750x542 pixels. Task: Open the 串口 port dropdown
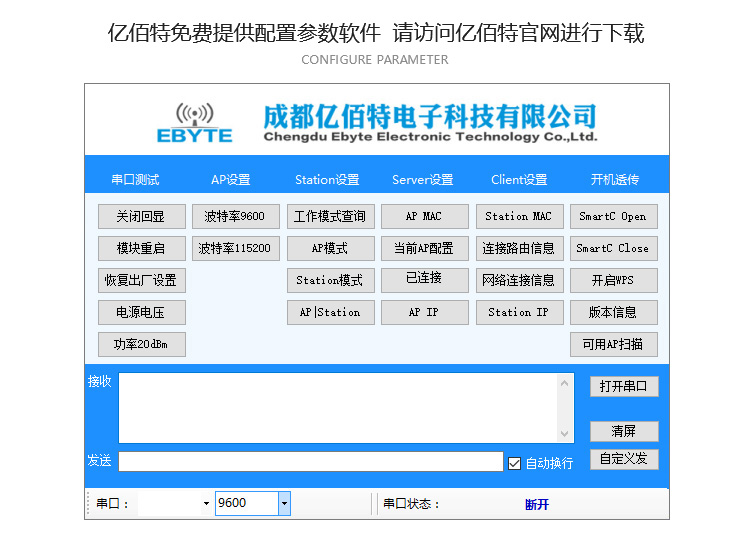(x=206, y=503)
